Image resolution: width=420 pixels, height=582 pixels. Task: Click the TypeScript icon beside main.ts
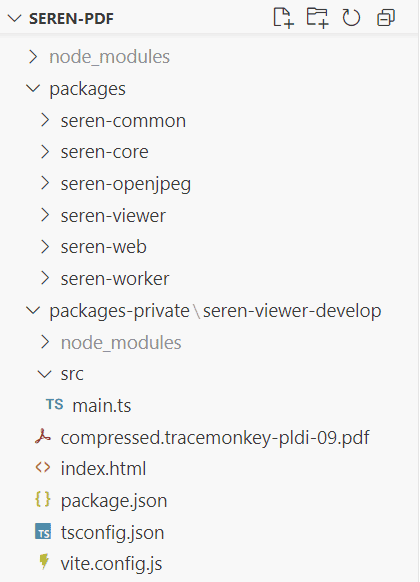[x=55, y=404]
